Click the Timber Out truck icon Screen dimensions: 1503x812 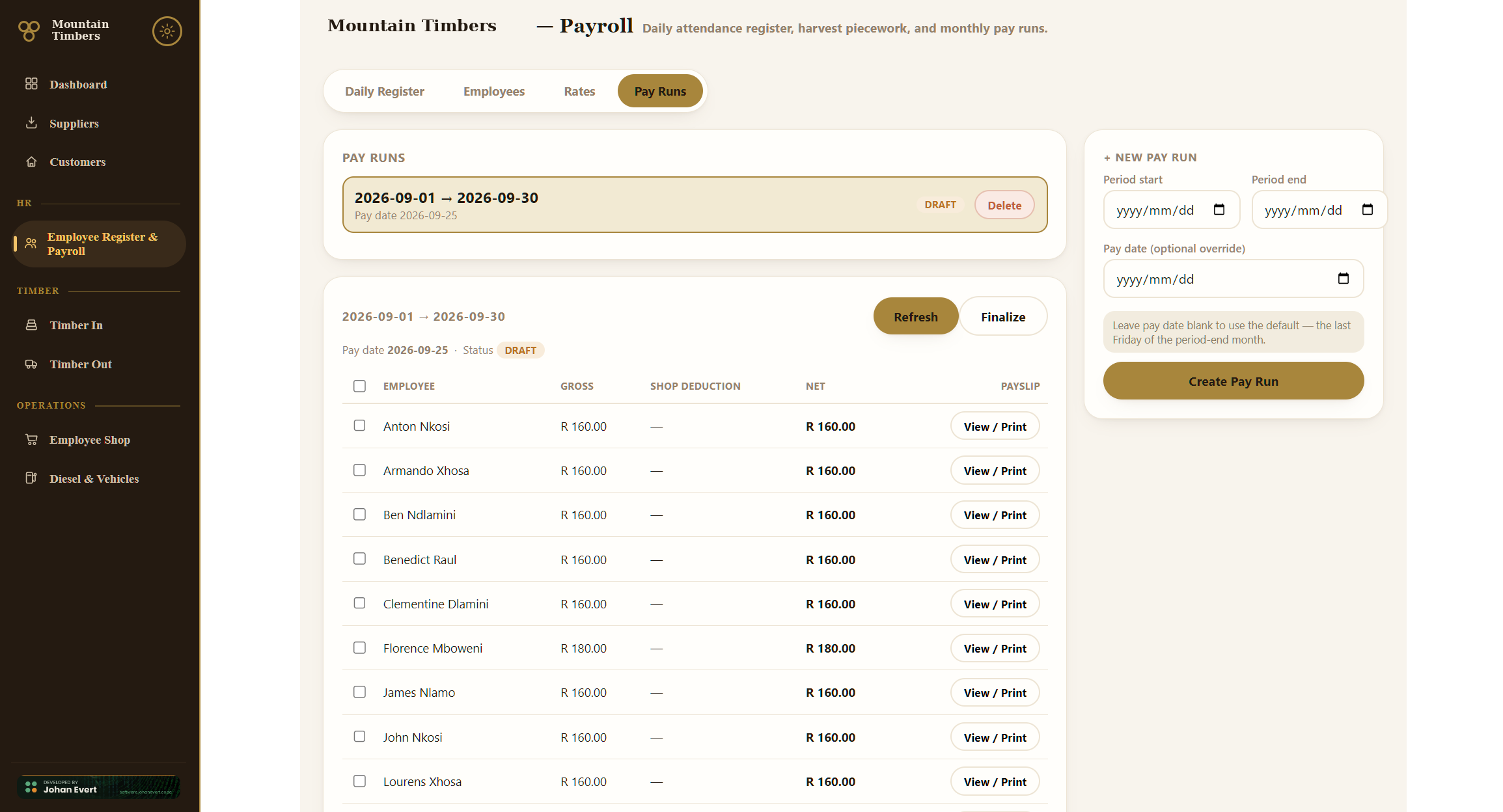click(x=31, y=364)
